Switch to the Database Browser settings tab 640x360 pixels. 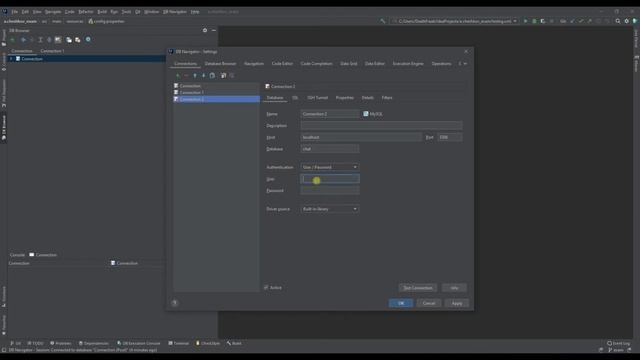point(220,64)
